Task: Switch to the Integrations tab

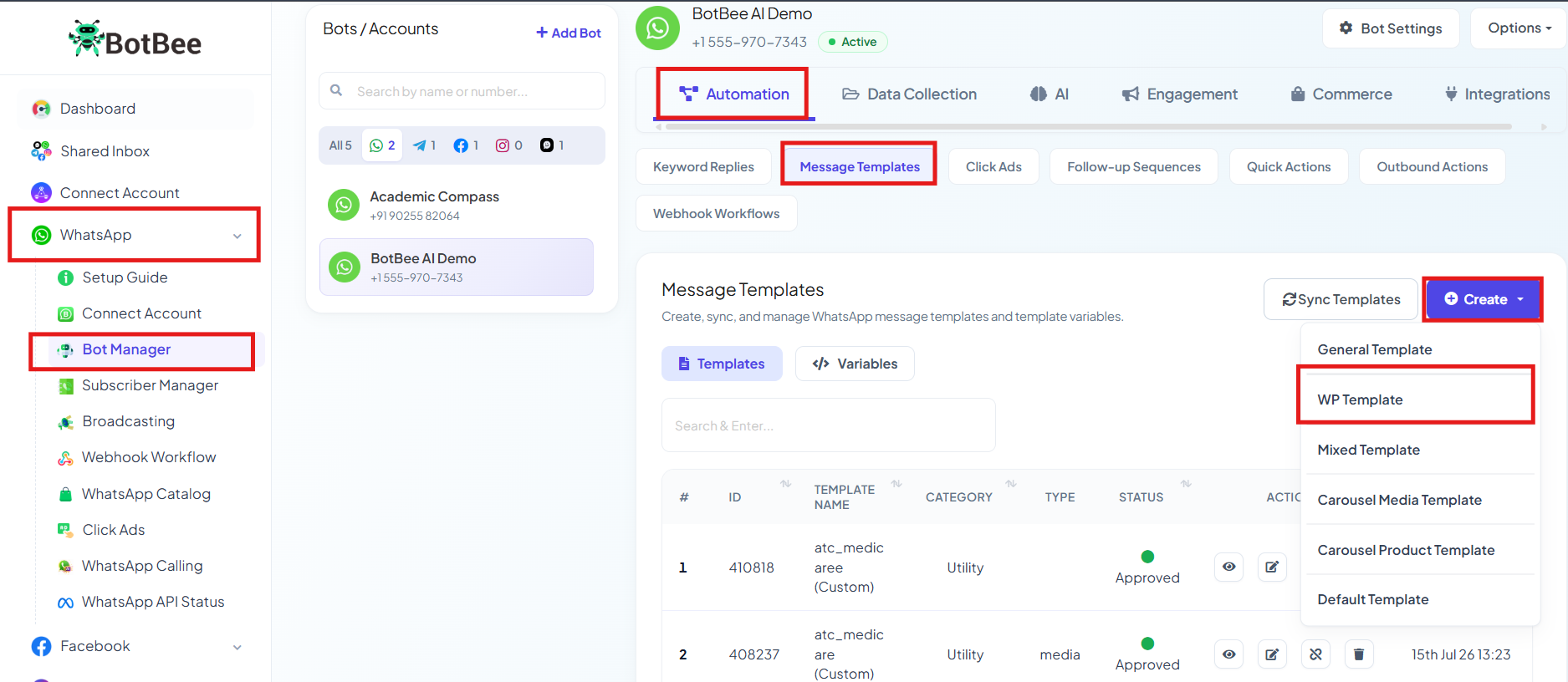Action: pyautogui.click(x=1497, y=94)
